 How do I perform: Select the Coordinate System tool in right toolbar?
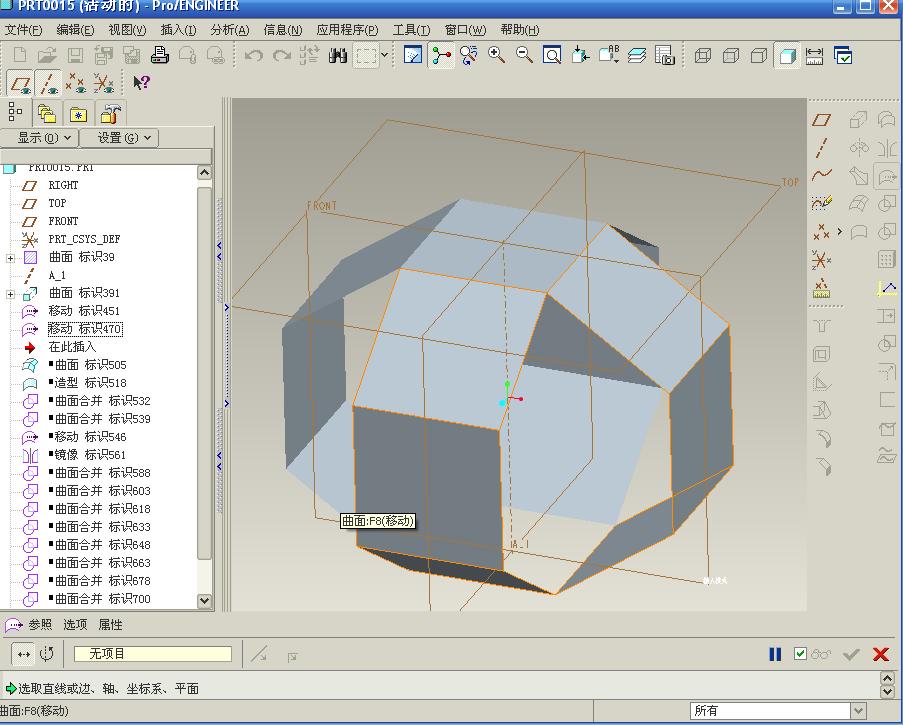821,260
